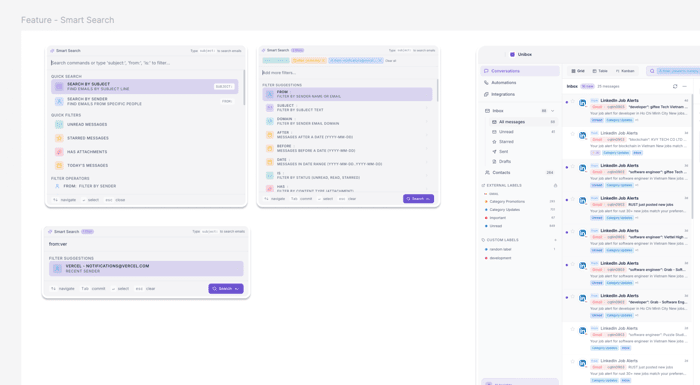
Task: Click the Search by Sender person icon
Action: (x=59, y=101)
